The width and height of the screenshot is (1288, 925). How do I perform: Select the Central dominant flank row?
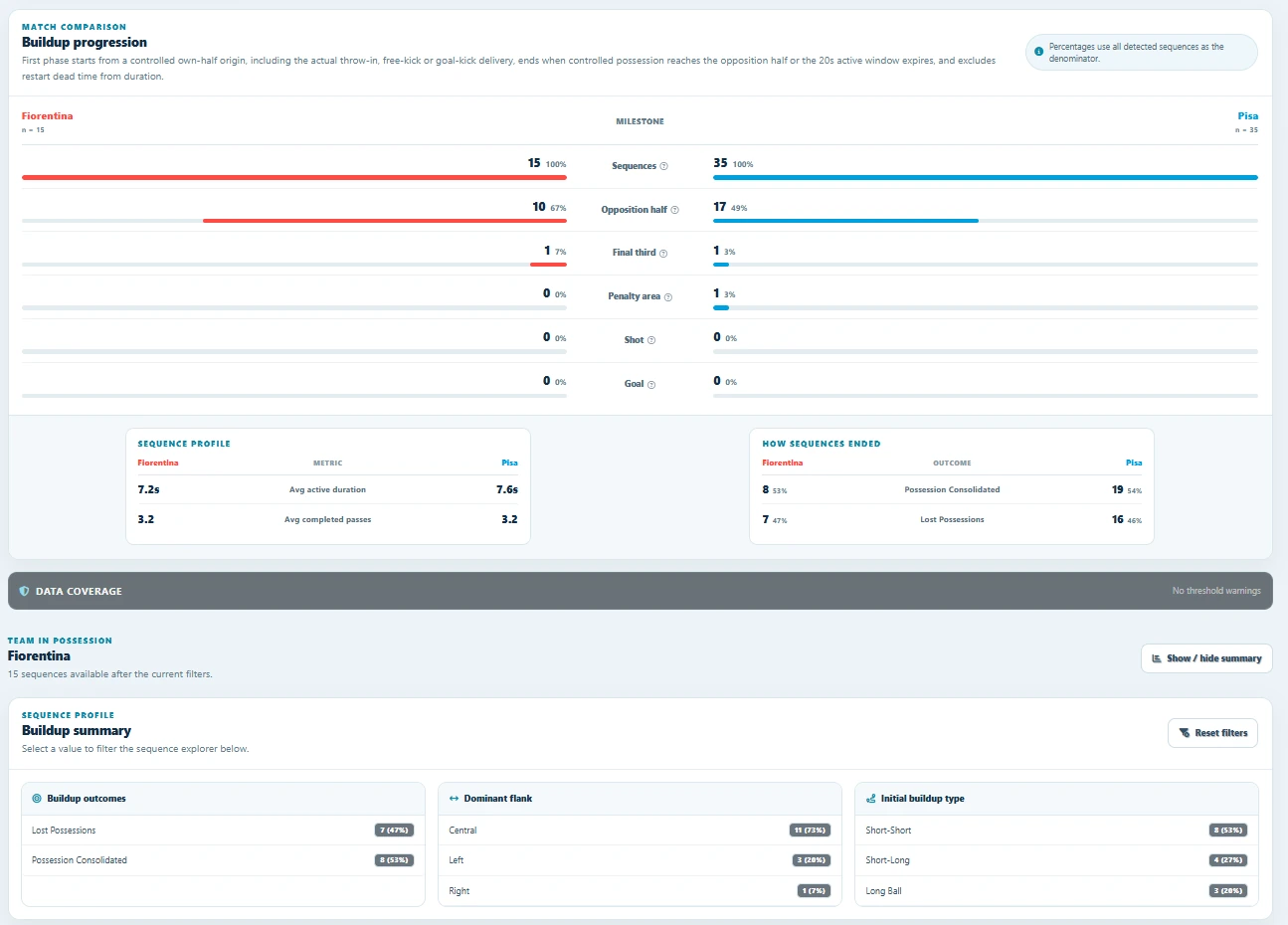(640, 831)
